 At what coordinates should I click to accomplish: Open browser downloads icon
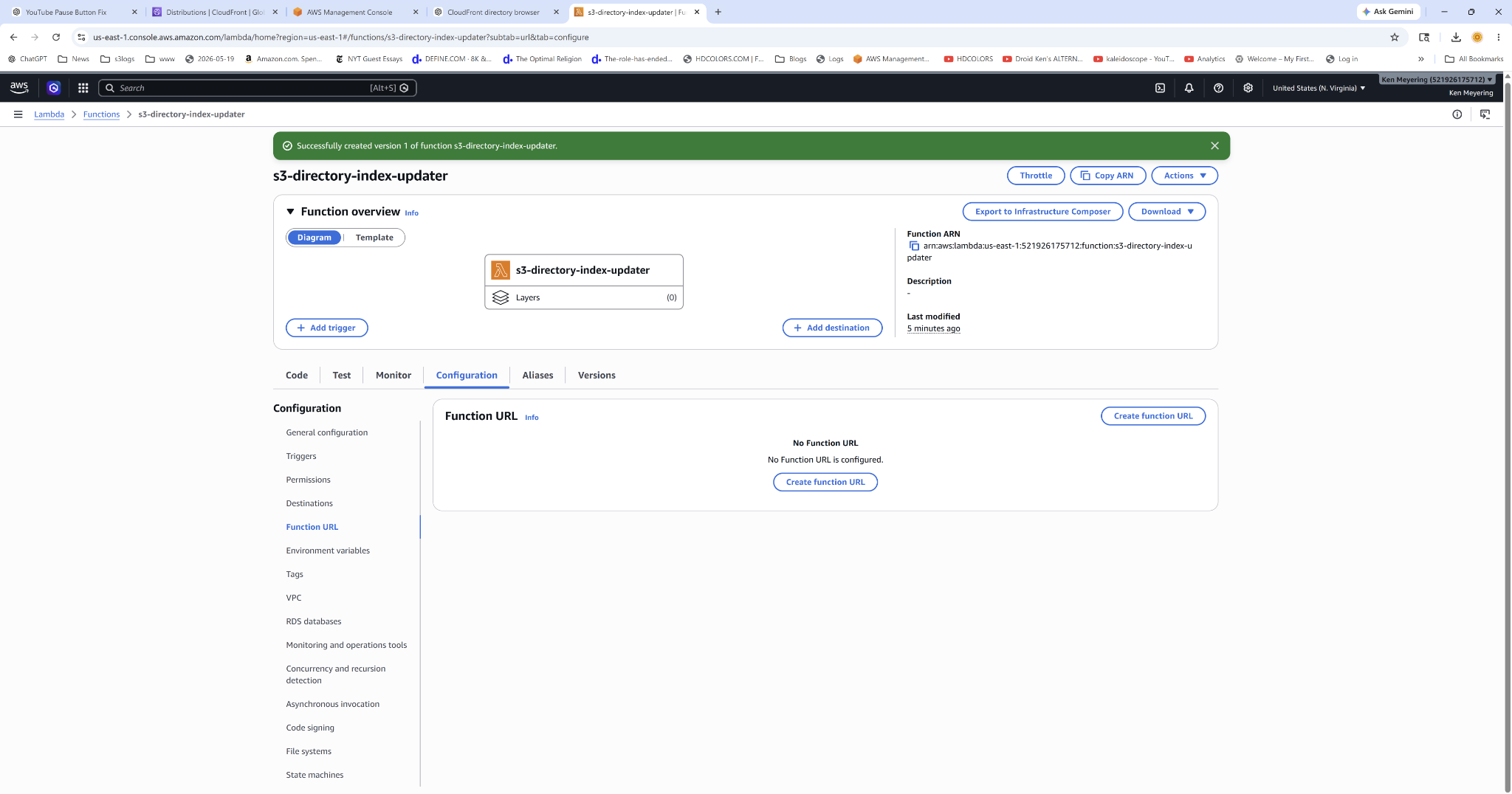pyautogui.click(x=1456, y=37)
